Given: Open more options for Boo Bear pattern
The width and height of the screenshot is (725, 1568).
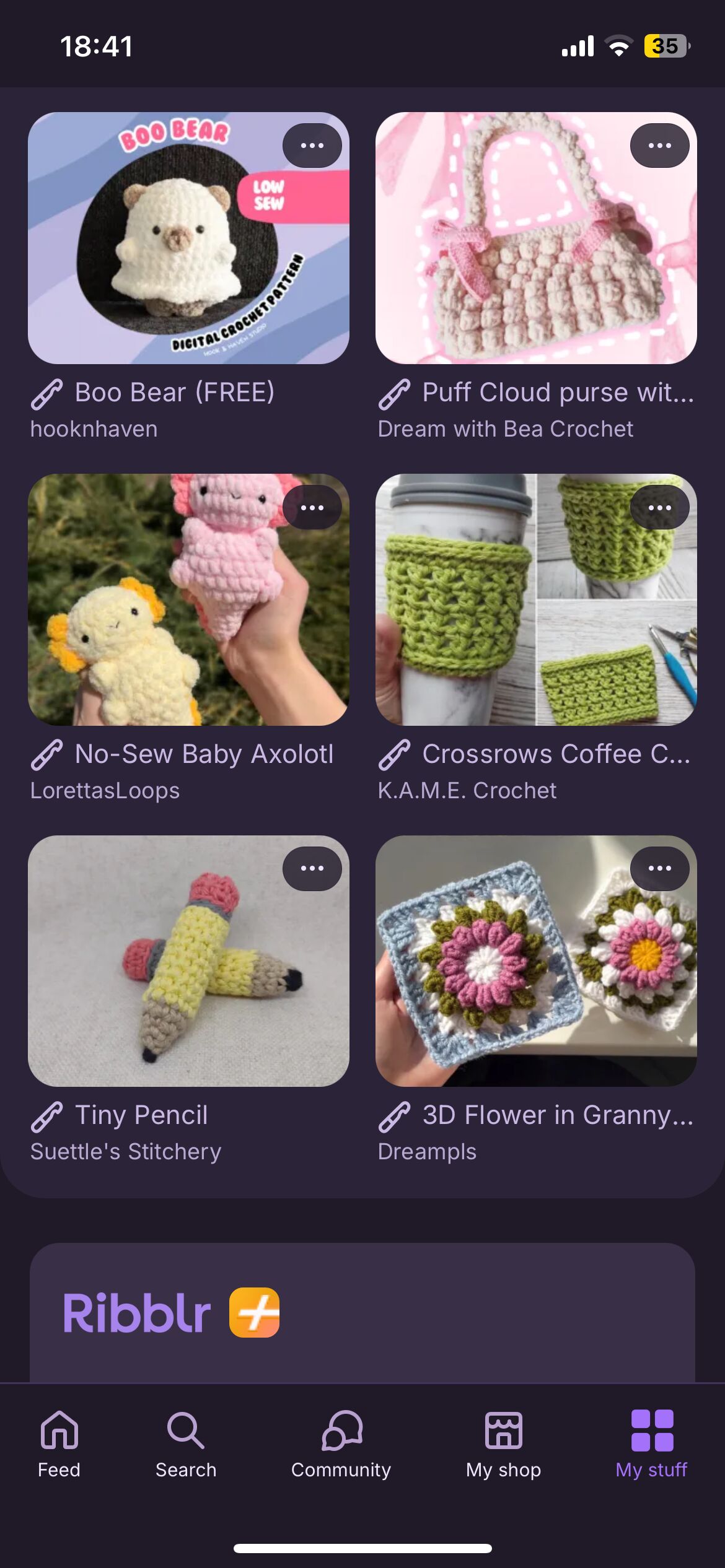Looking at the screenshot, I should pyautogui.click(x=312, y=146).
